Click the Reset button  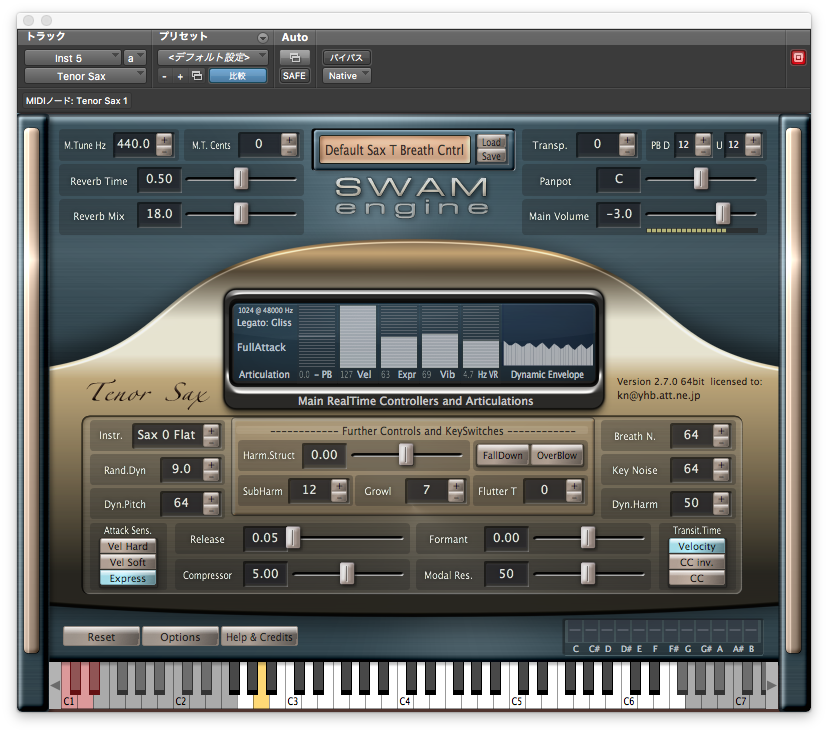tap(101, 637)
